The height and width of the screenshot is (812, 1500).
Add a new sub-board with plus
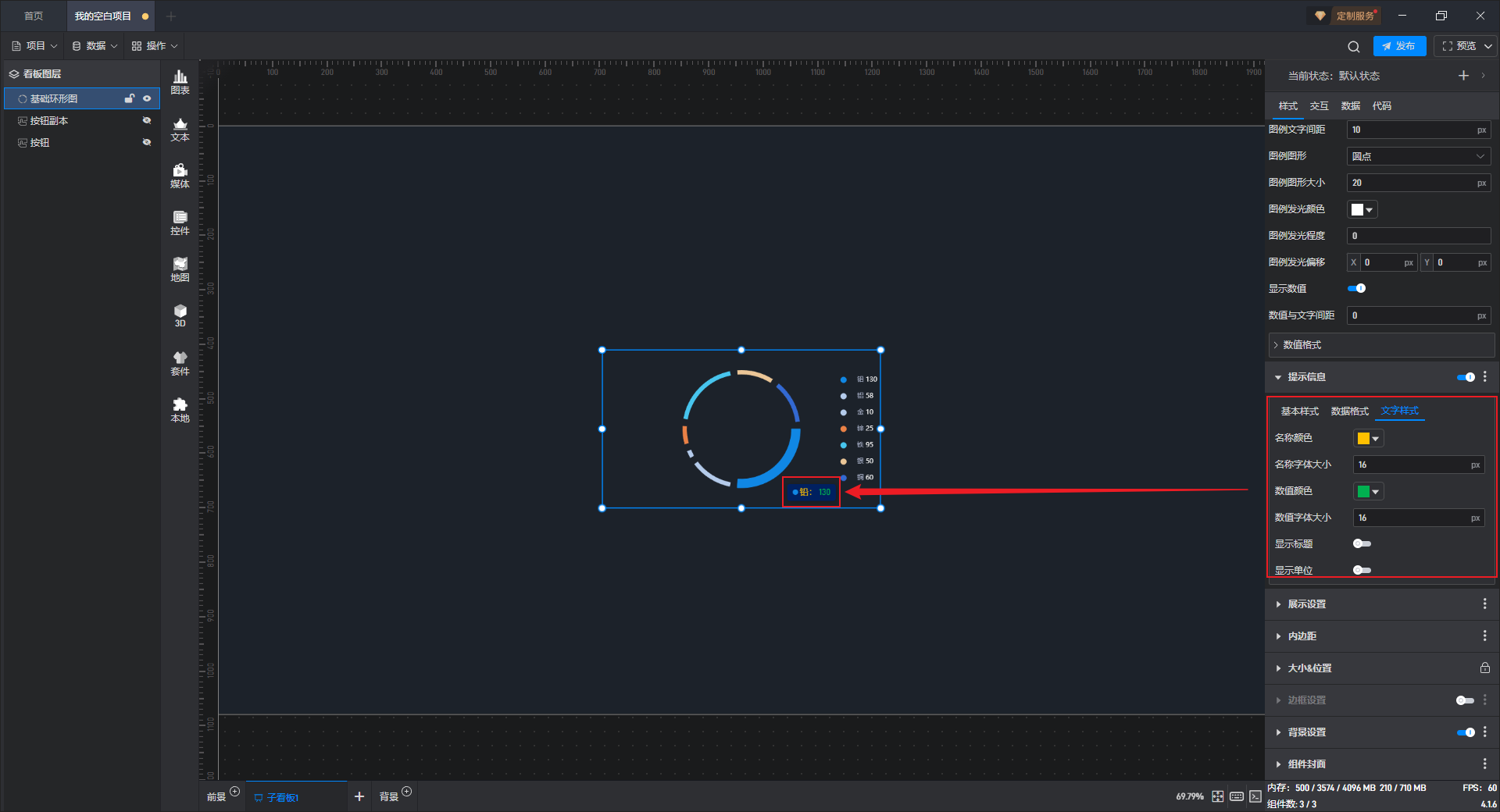(359, 796)
